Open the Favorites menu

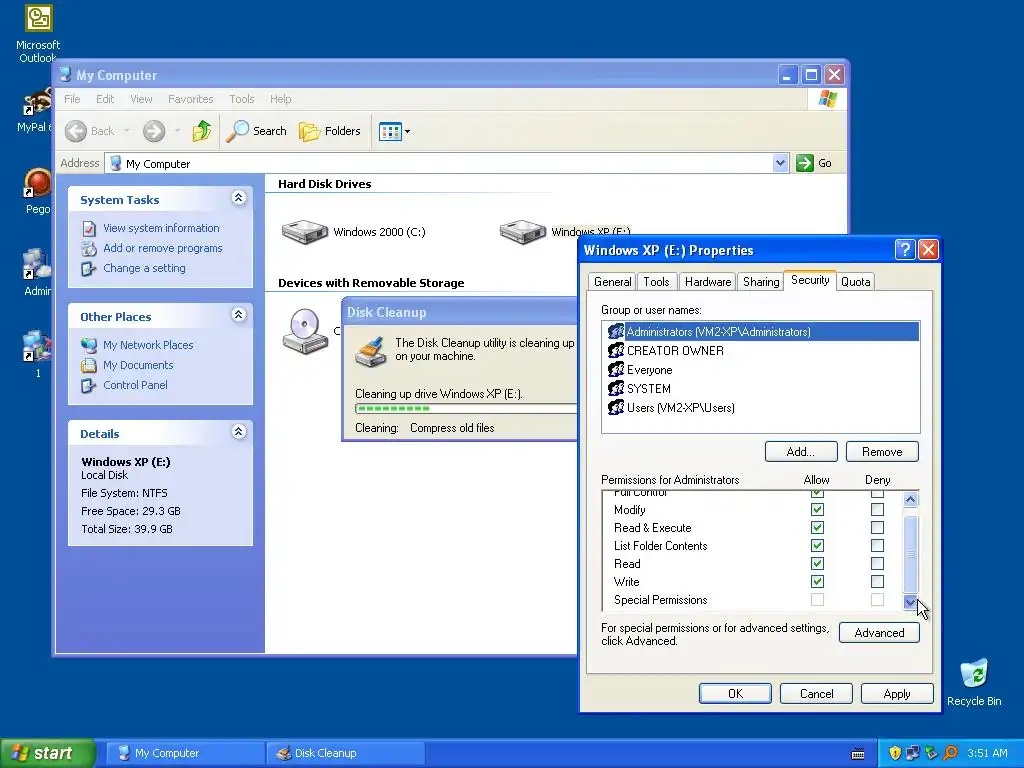point(191,99)
